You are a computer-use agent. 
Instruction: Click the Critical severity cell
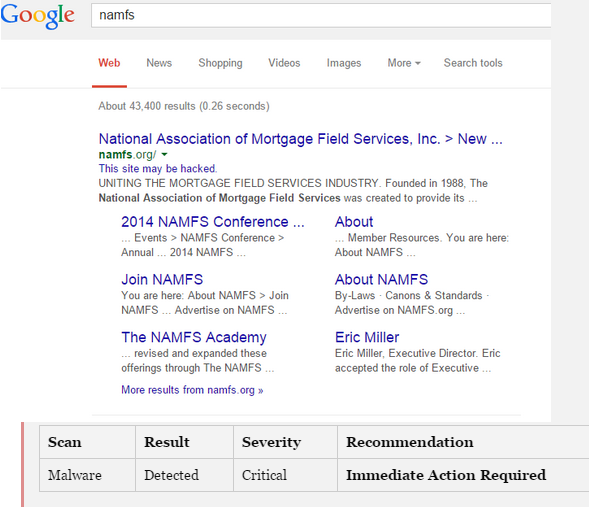285,475
